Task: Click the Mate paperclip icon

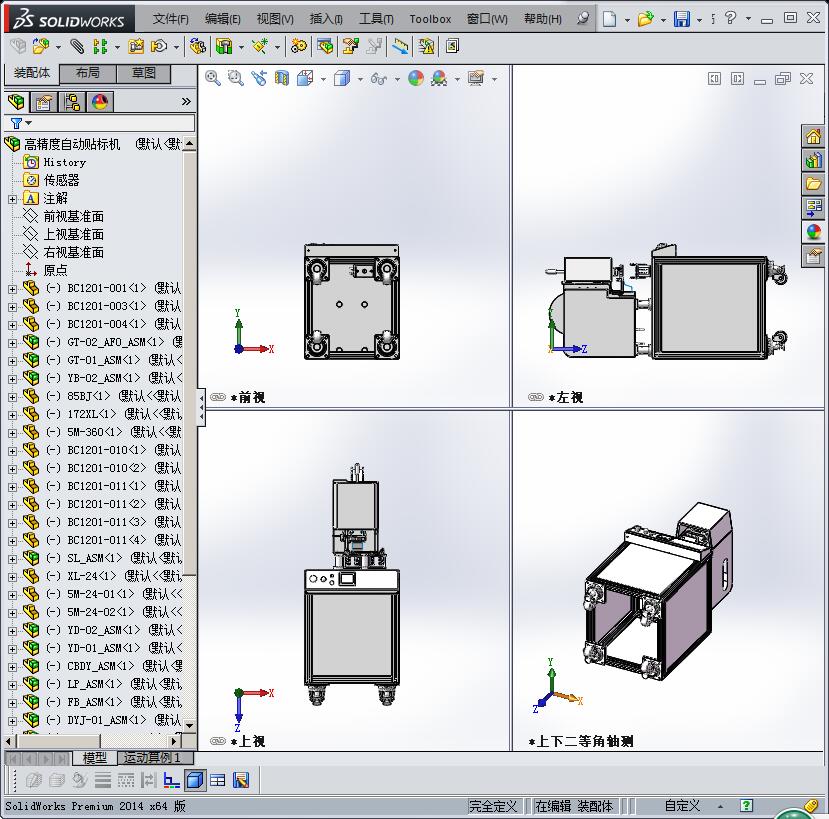Action: pyautogui.click(x=77, y=47)
